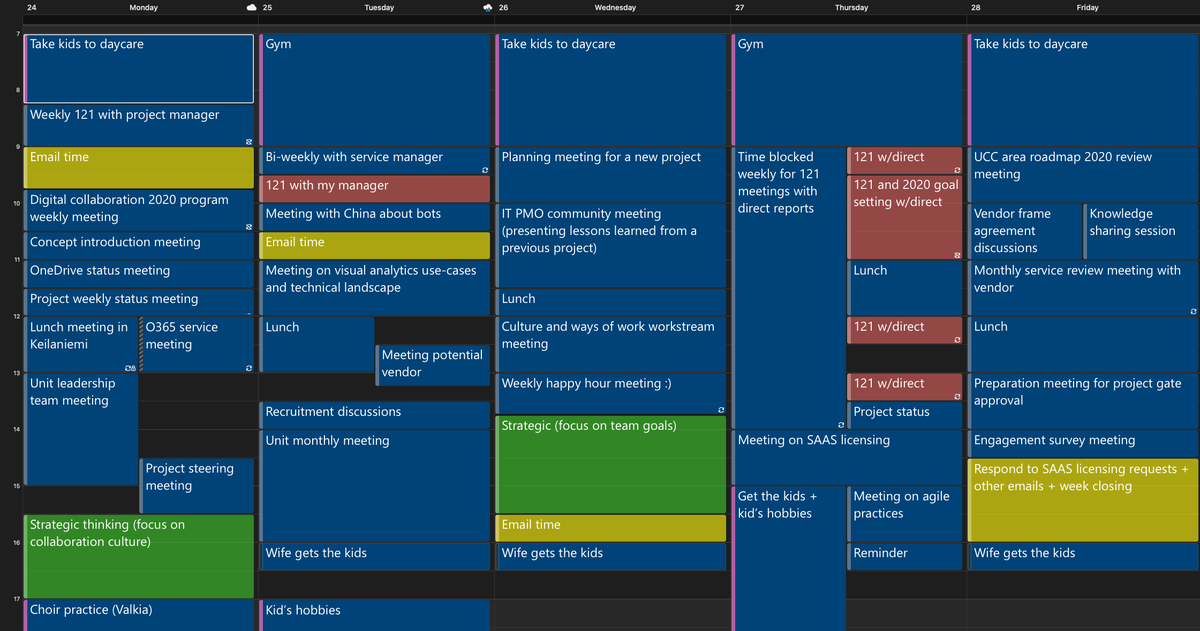
Task: Open Kid's hobbies event on Tuesday
Action: point(375,615)
